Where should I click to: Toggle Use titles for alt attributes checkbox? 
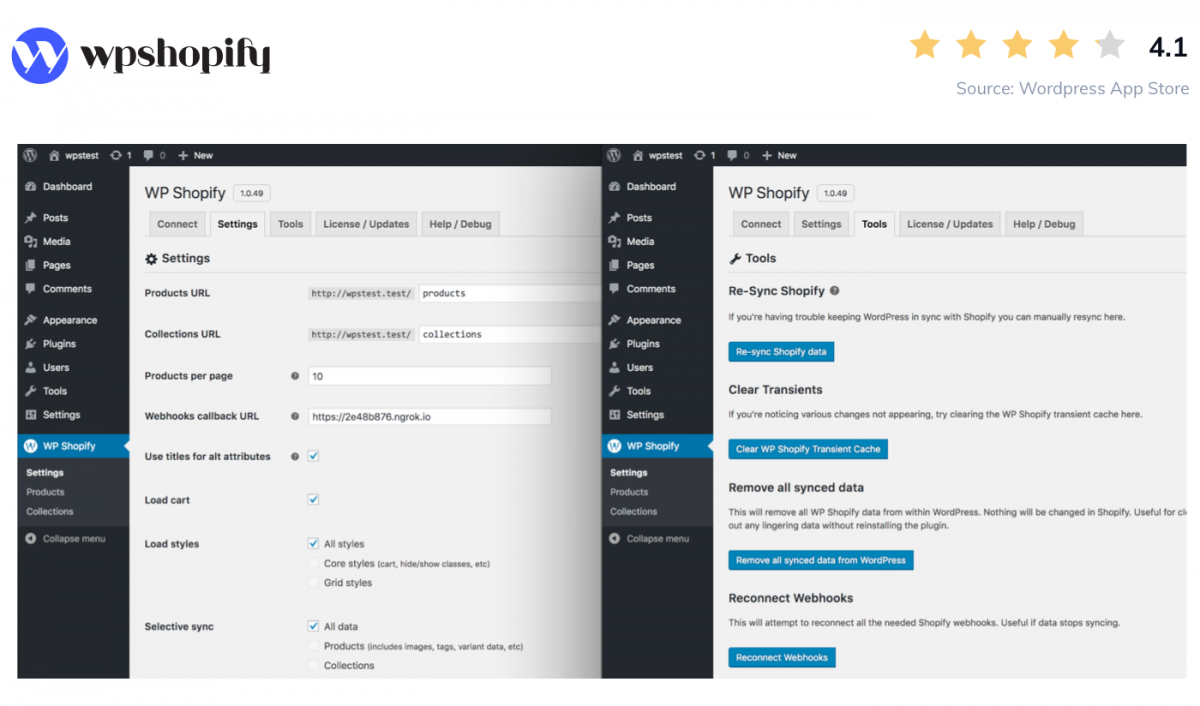click(x=313, y=456)
